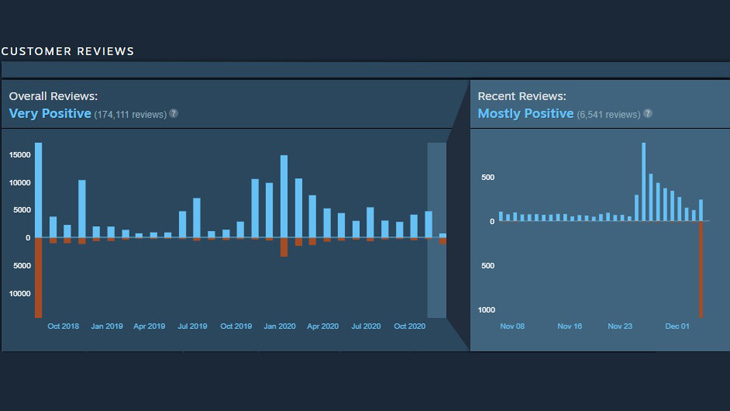Click the Overall Reviews: label
Viewport: 730px width, 411px height.
(53, 96)
